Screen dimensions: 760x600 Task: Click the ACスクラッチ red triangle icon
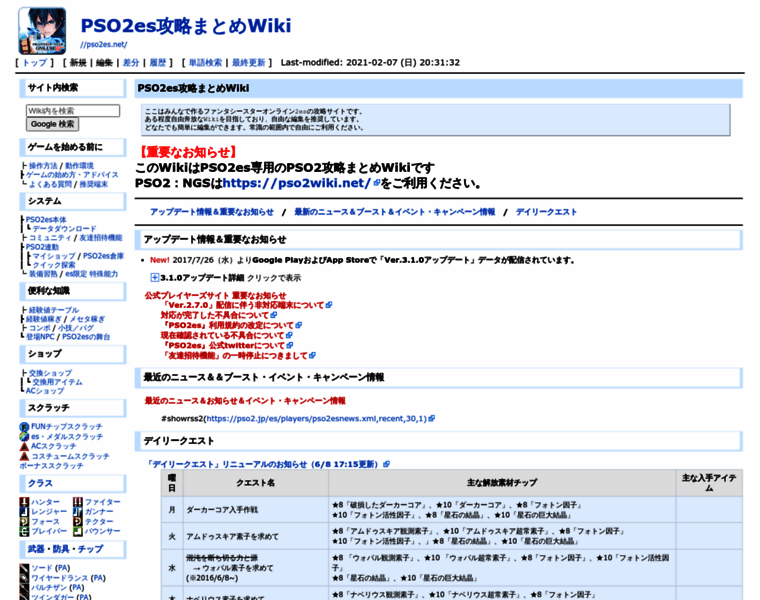point(24,446)
